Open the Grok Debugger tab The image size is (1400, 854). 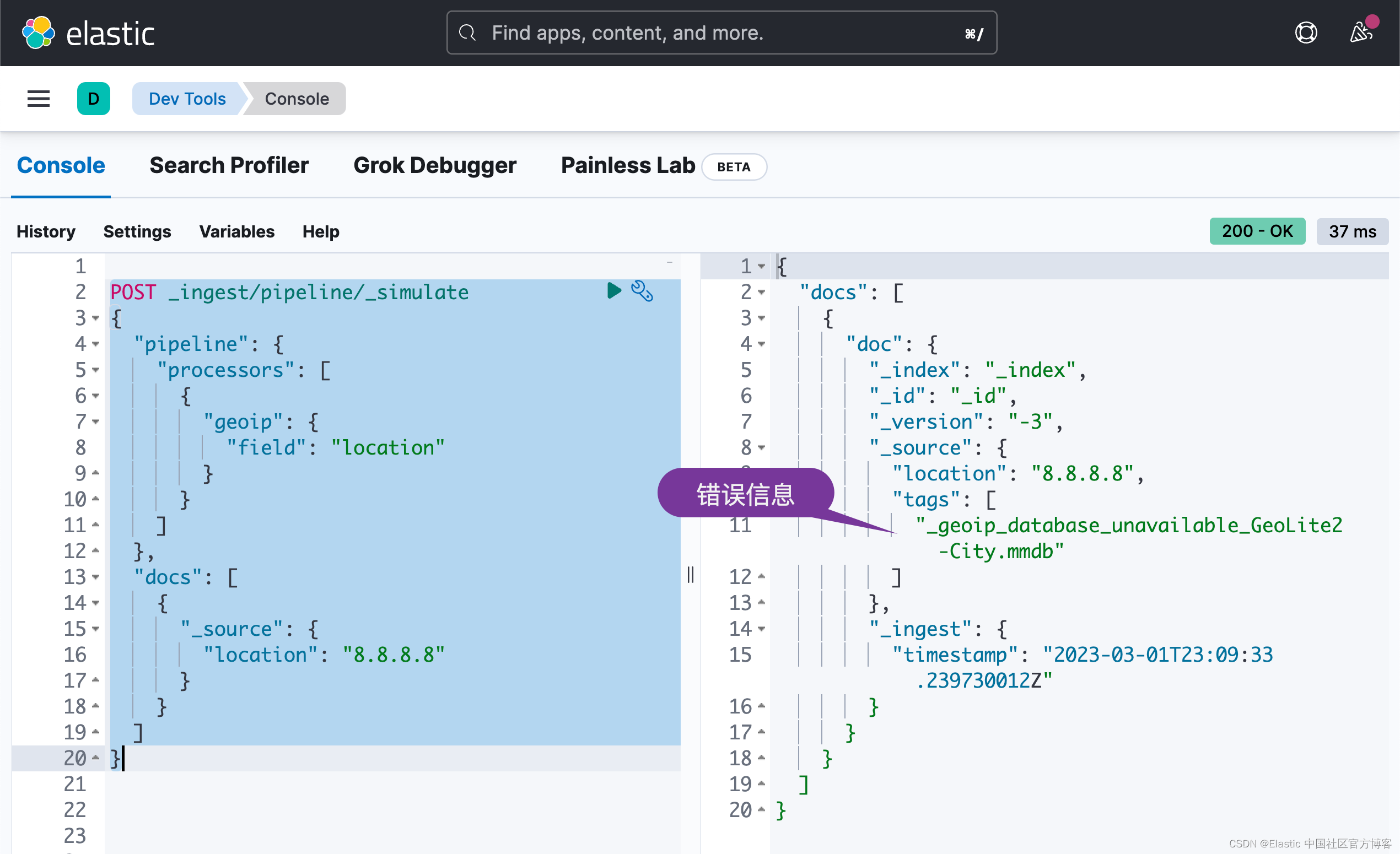[435, 165]
